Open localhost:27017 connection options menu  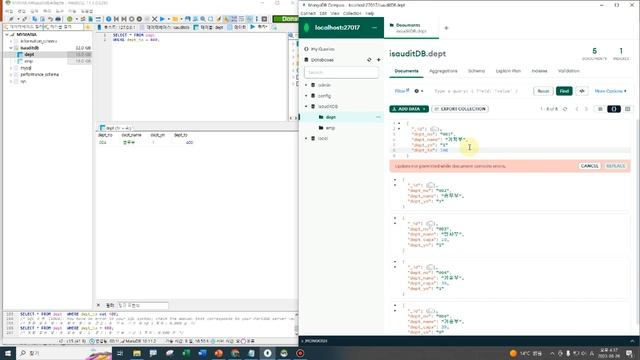(374, 28)
